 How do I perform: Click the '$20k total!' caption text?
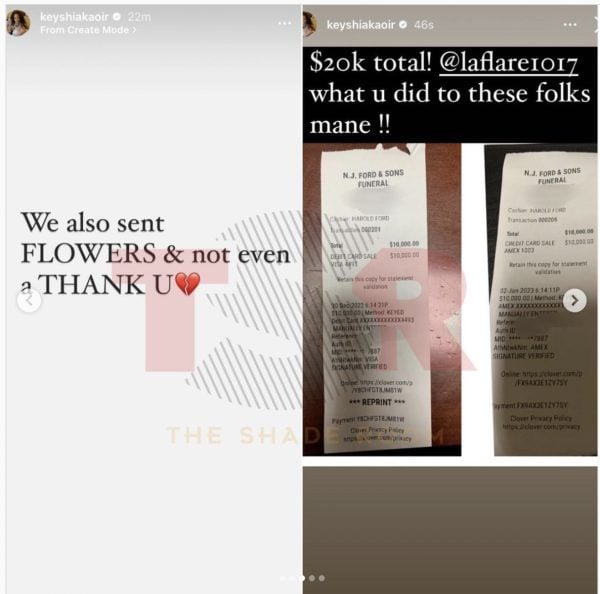coord(370,63)
